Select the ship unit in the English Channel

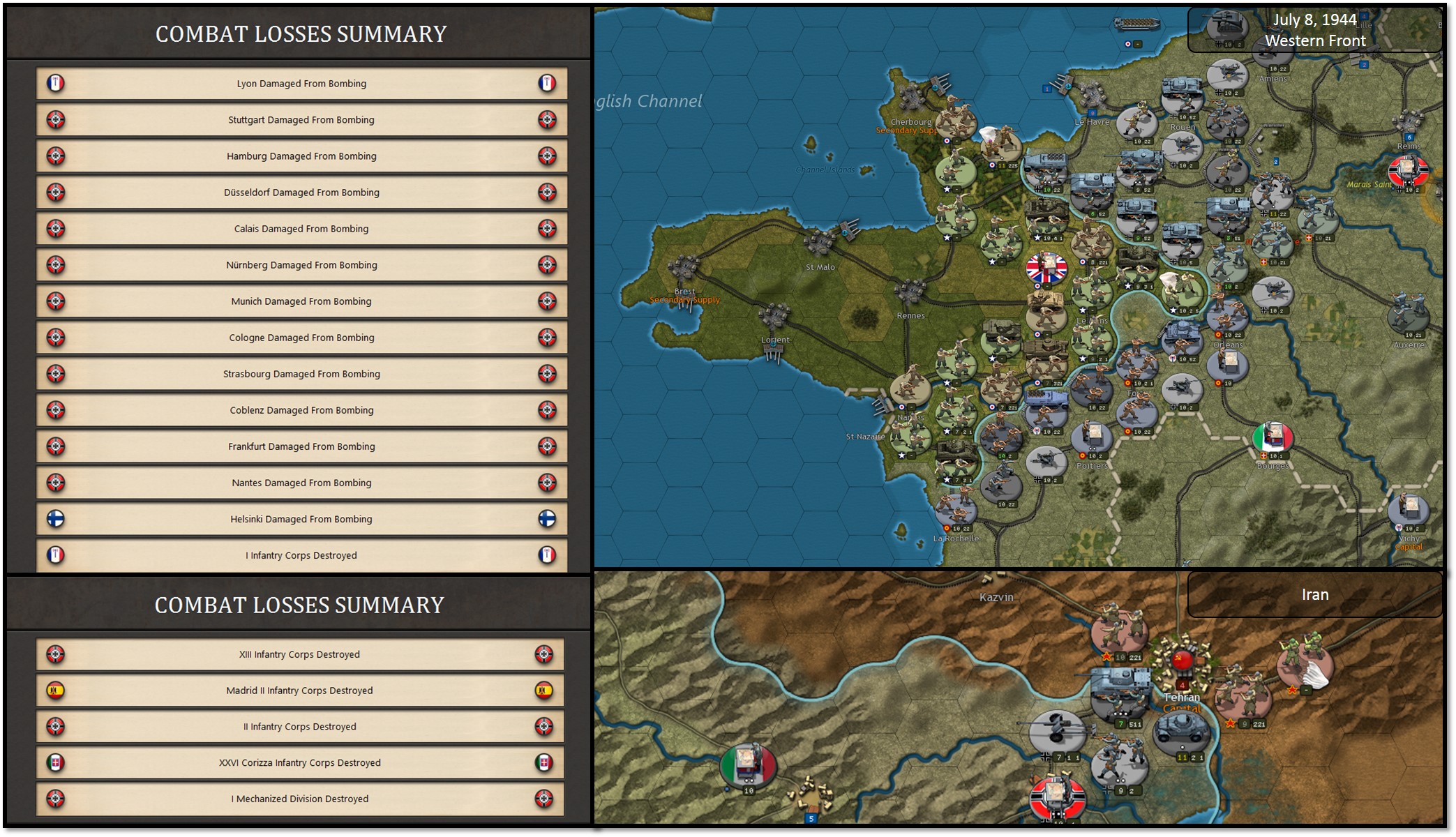1136,24
